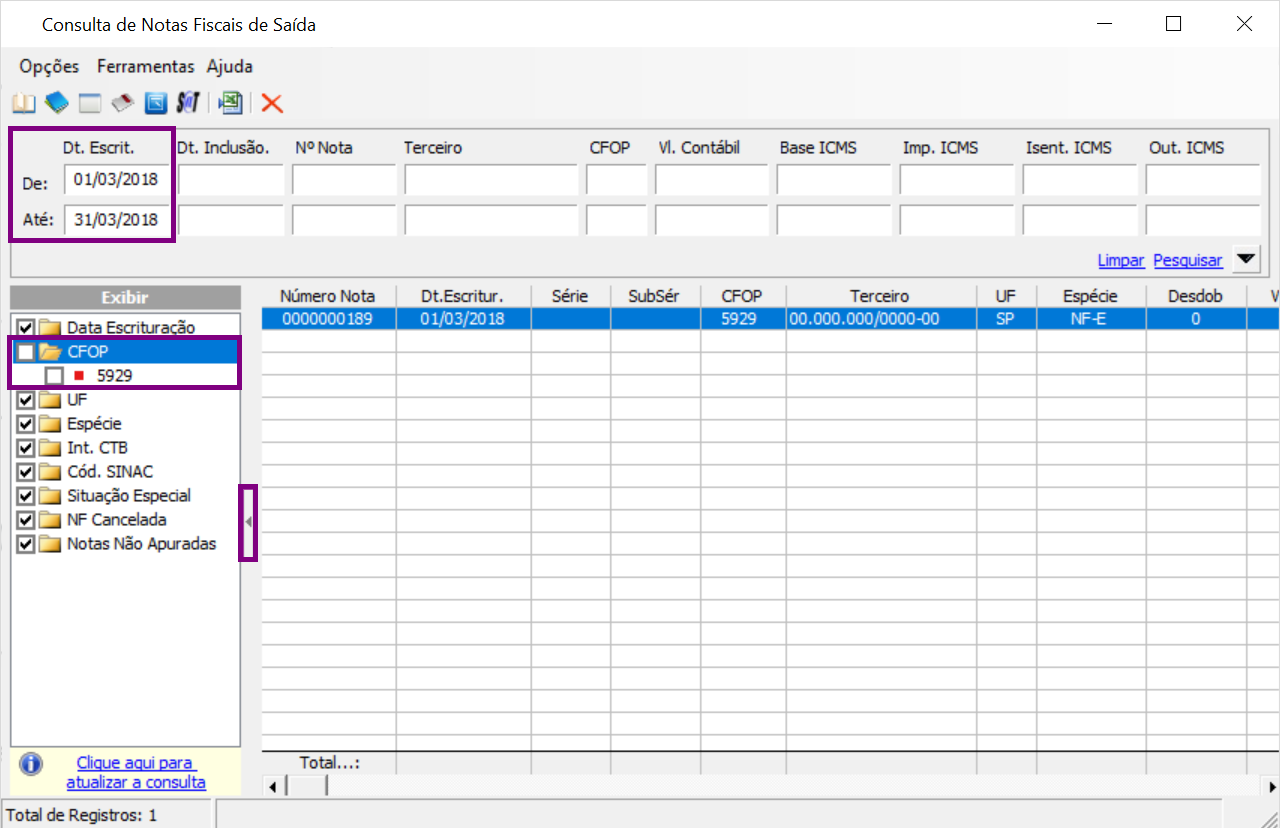Click the blank window toolbar icon
Viewport: 1280px width, 828px height.
[90, 103]
